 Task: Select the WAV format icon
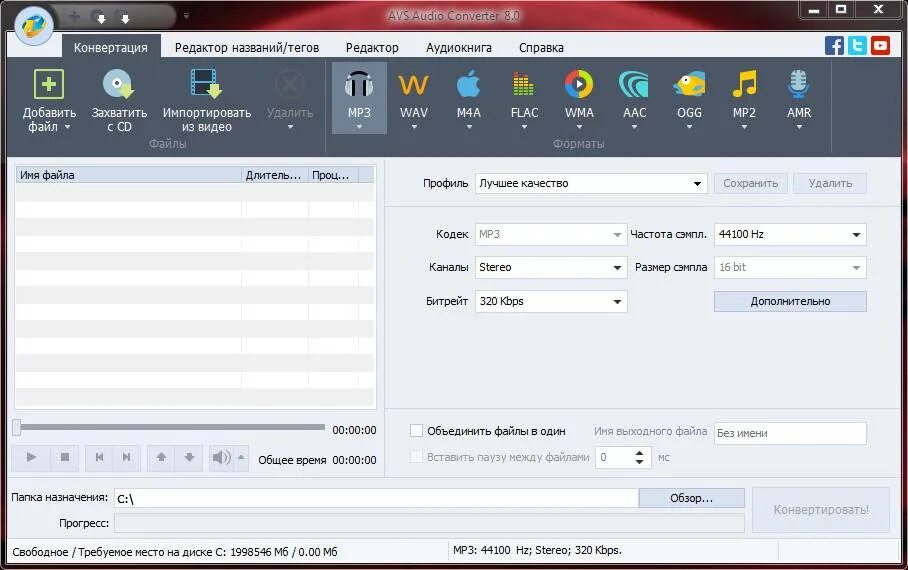(413, 85)
